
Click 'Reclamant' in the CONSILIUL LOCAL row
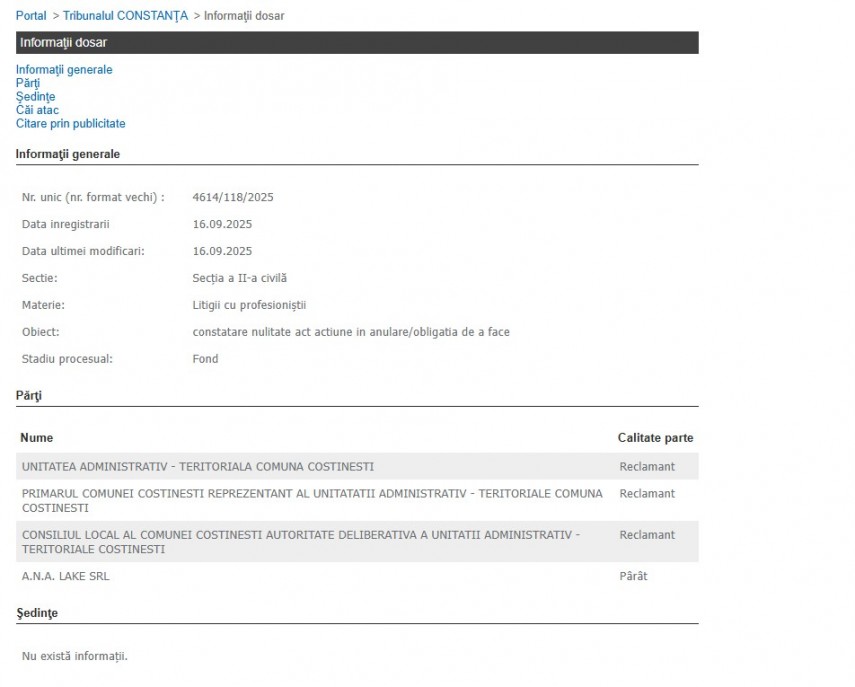[x=647, y=535]
